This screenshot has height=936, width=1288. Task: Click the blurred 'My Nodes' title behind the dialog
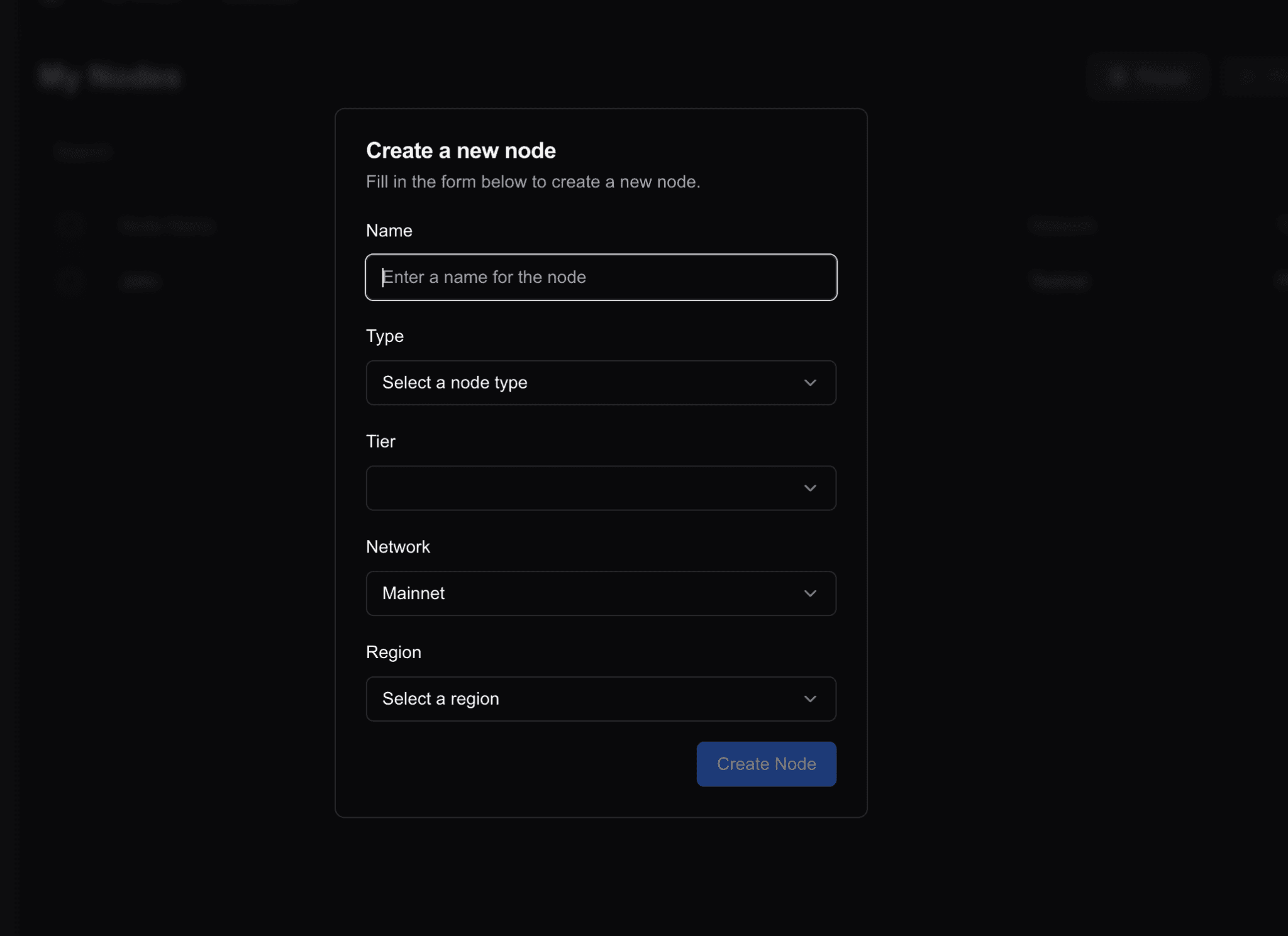point(110,77)
